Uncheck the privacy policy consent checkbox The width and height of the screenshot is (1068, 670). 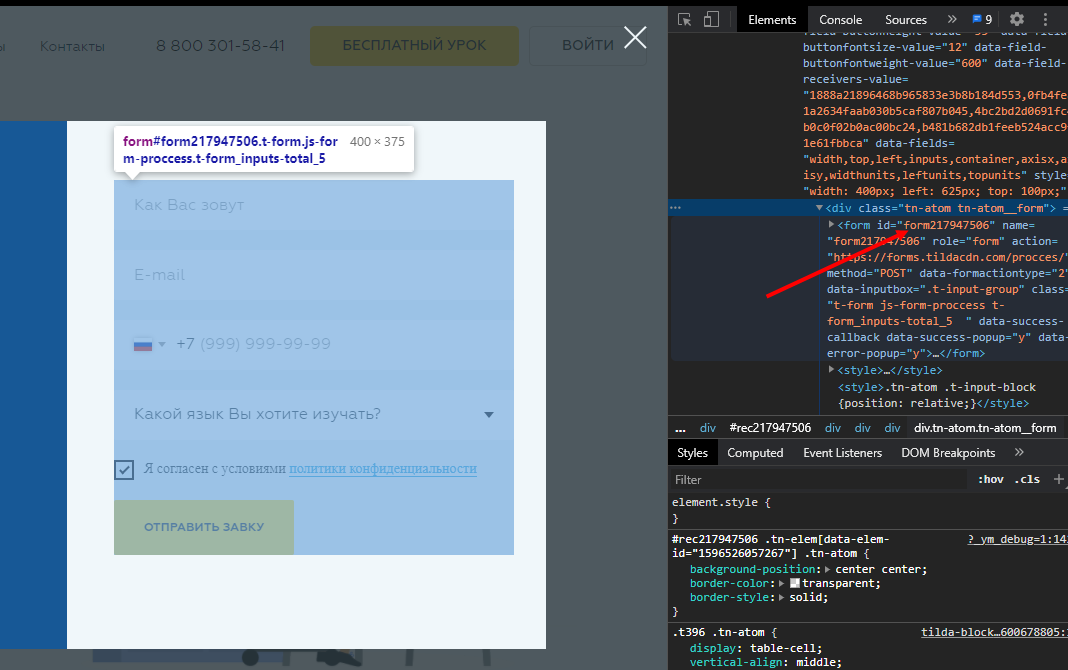point(124,469)
